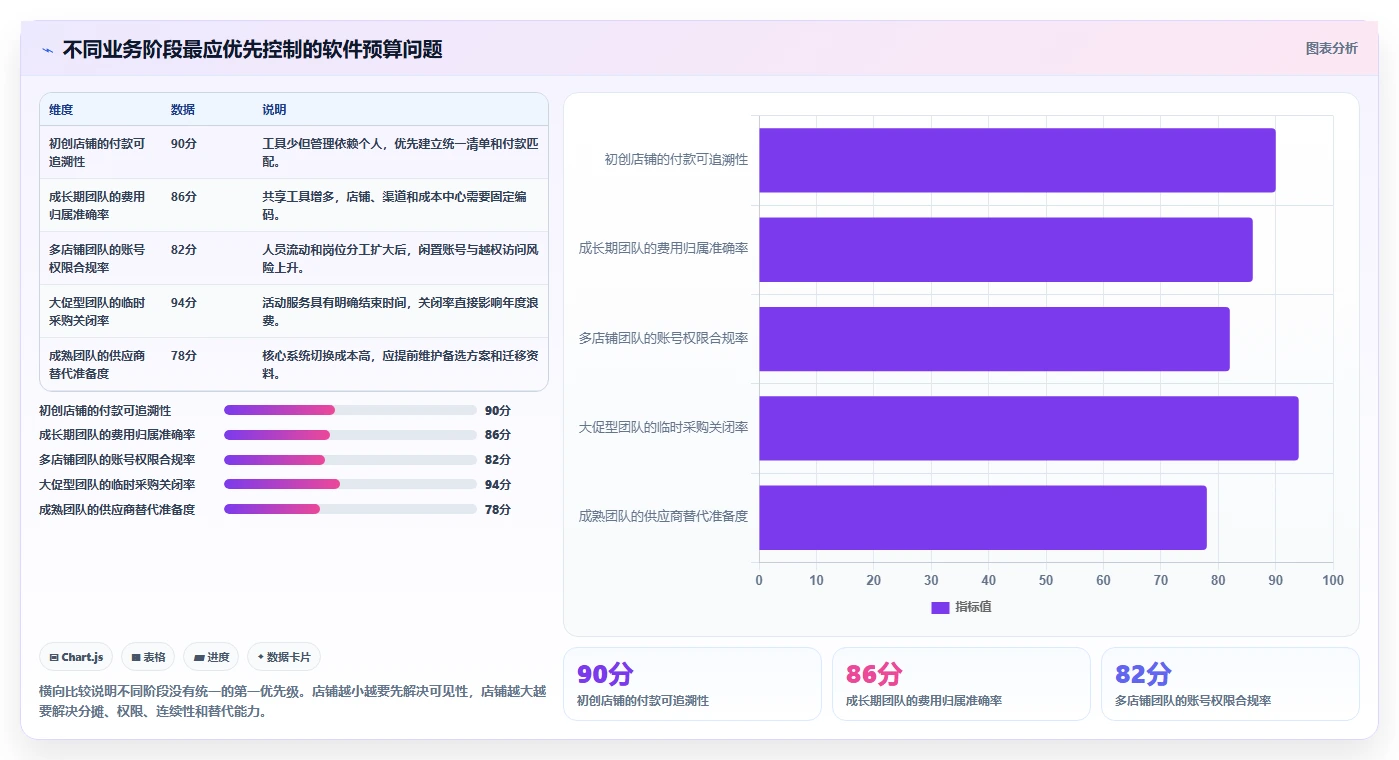The height and width of the screenshot is (760, 1399).
Task: Toggle the 指标值 legend item
Action: [961, 607]
